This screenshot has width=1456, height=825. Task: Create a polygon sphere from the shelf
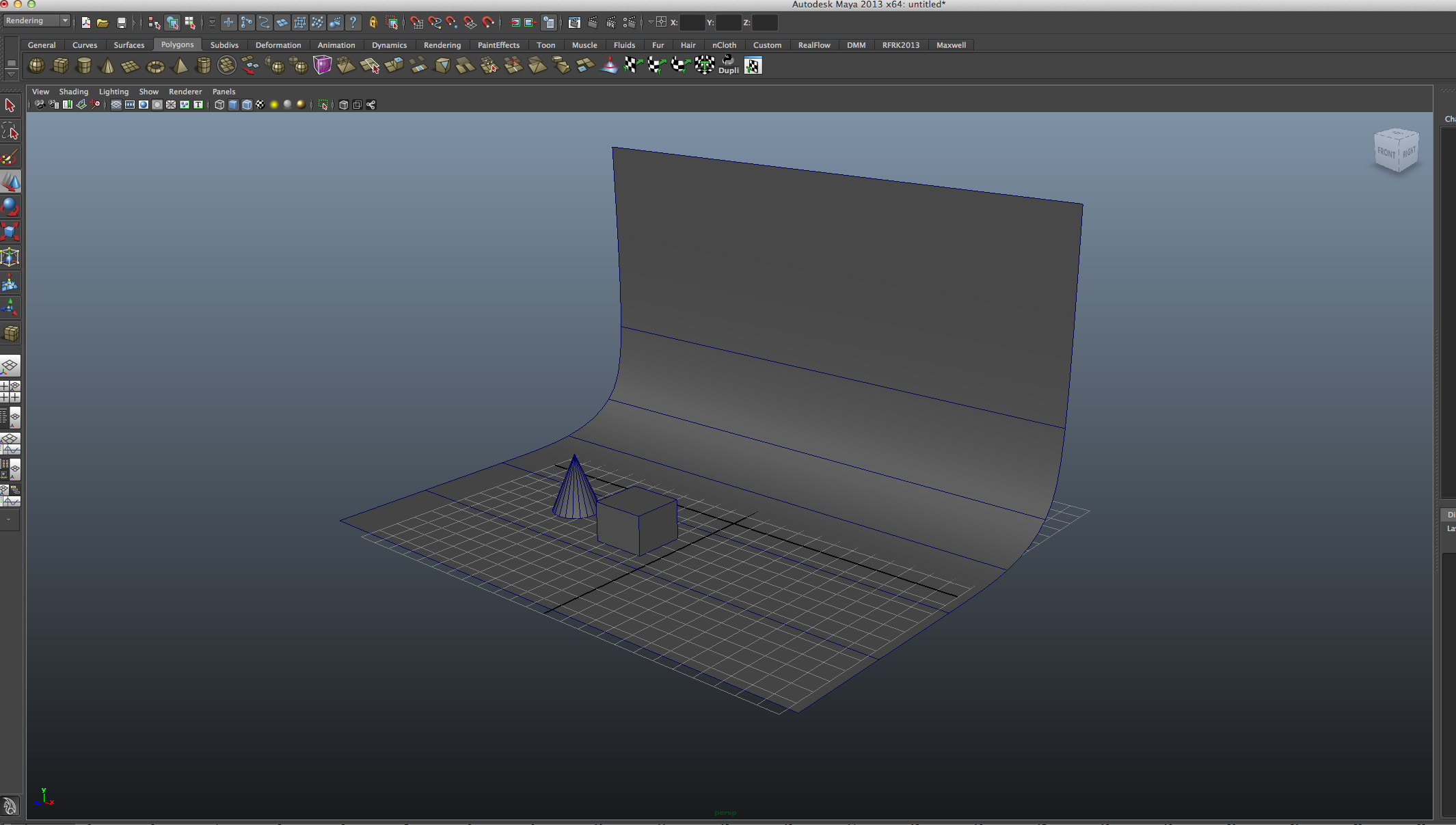pyautogui.click(x=36, y=66)
